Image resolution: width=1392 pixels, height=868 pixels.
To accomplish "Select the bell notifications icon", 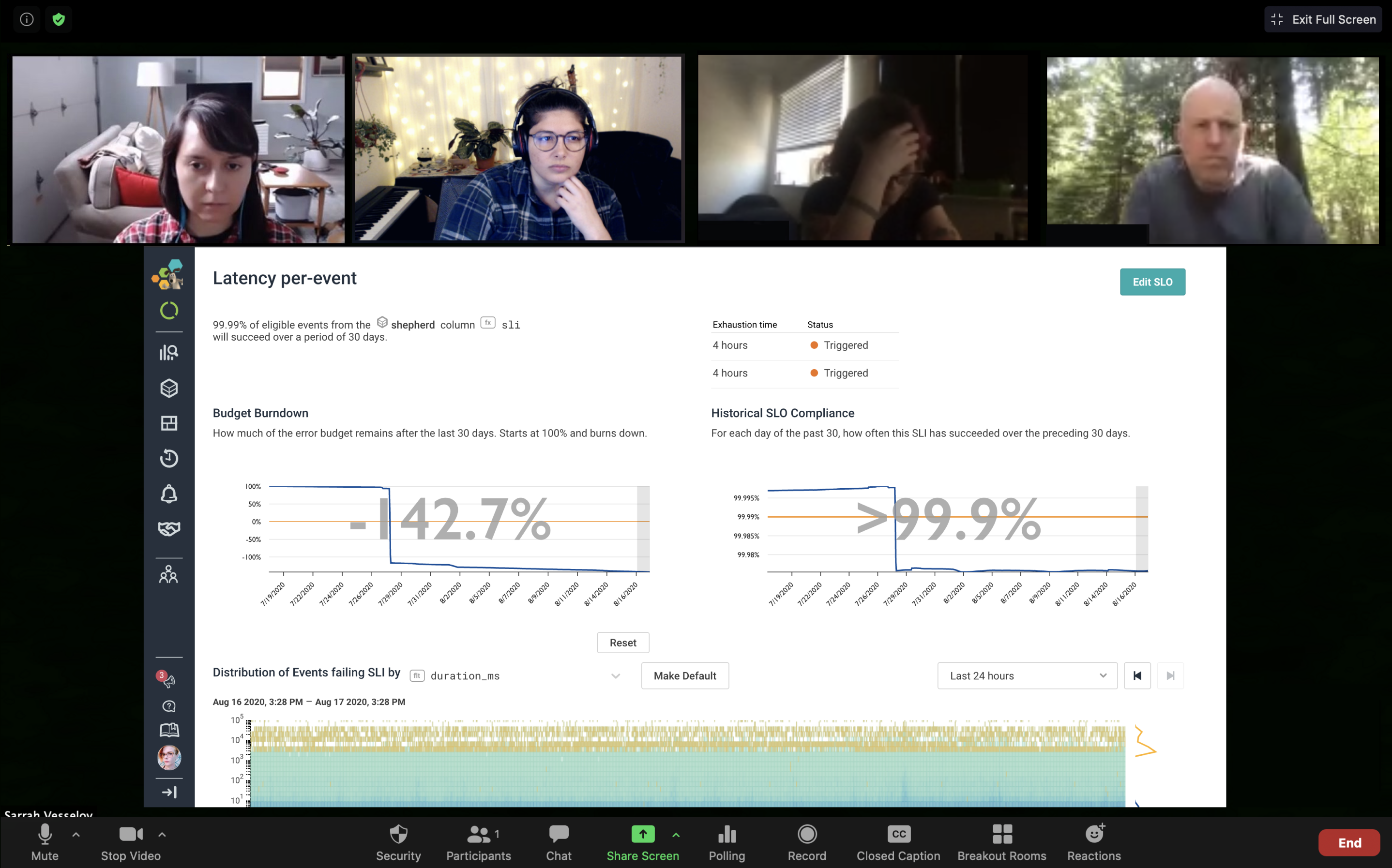I will (x=168, y=494).
